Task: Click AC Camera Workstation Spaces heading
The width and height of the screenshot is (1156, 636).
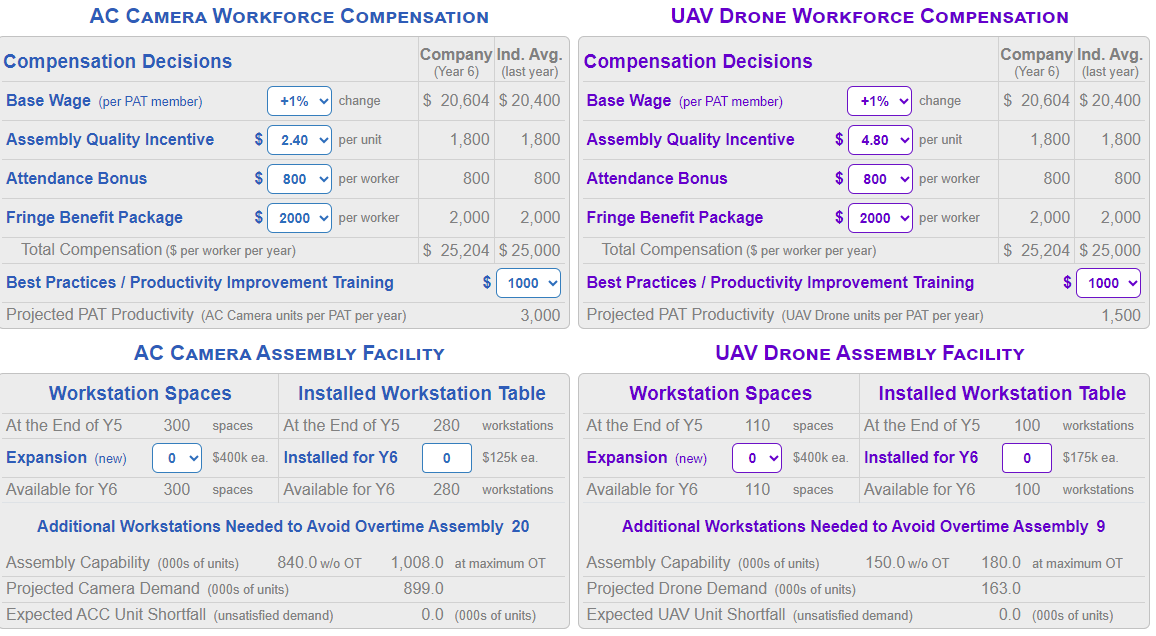Action: pyautogui.click(x=140, y=394)
